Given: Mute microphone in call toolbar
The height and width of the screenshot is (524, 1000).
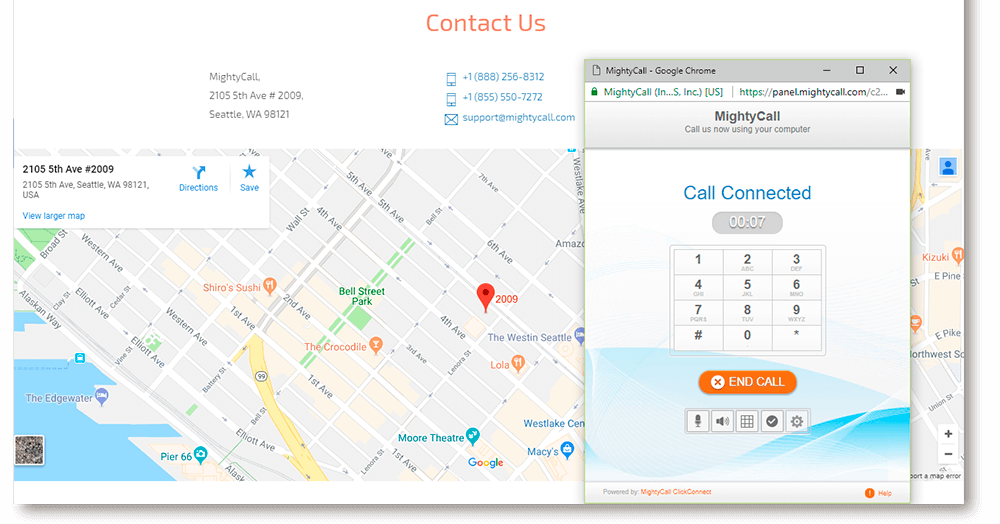Looking at the screenshot, I should pos(698,421).
